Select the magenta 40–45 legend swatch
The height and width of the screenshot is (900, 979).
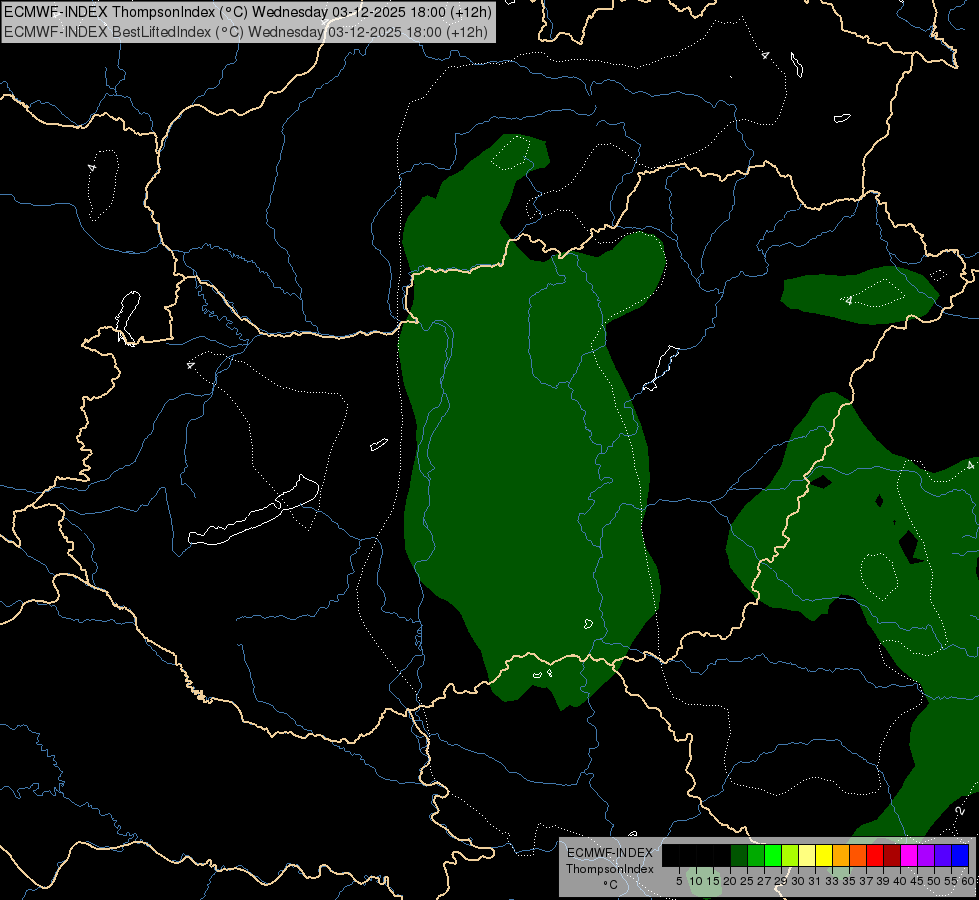[909, 855]
